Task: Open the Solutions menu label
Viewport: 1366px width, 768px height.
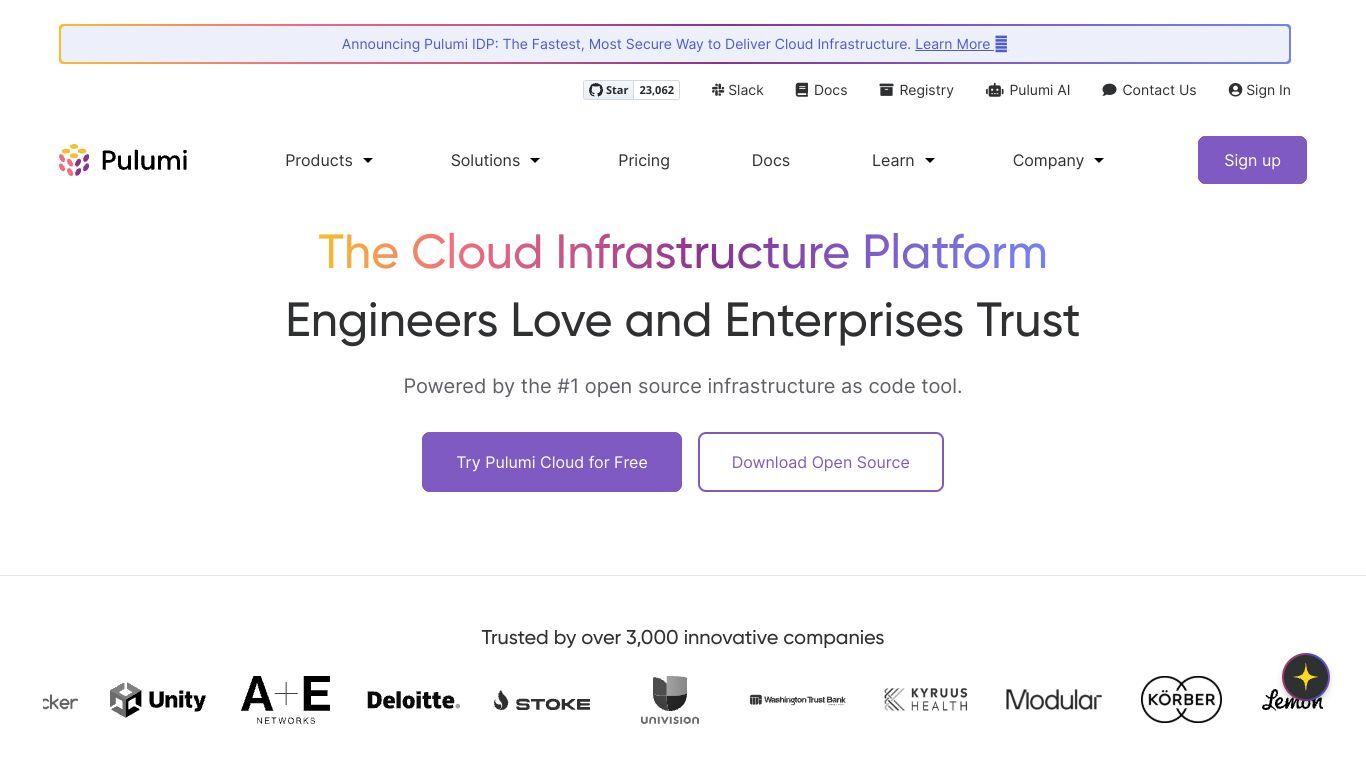Action: [x=485, y=160]
